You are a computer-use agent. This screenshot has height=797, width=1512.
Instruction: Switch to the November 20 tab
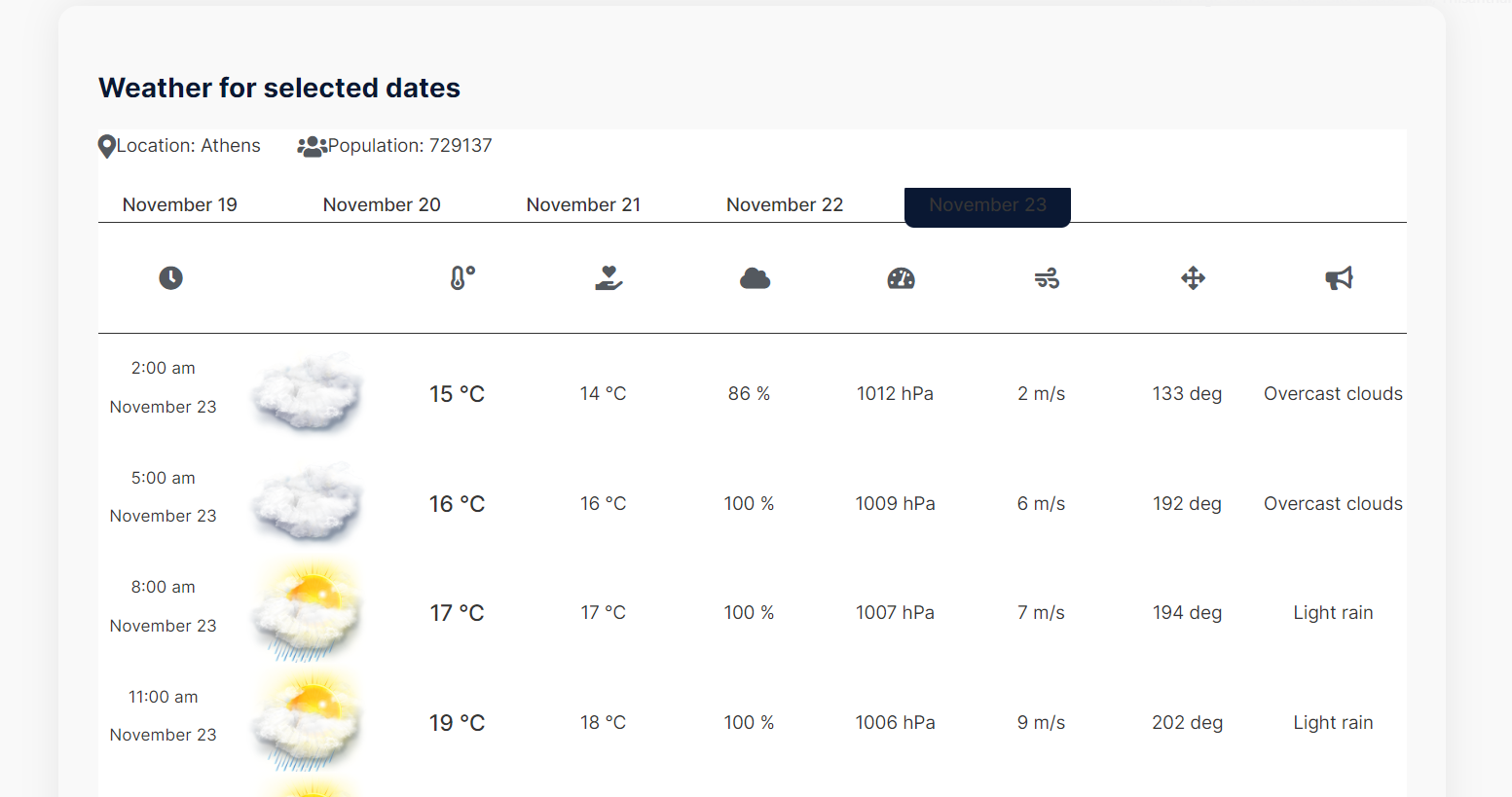pos(382,205)
